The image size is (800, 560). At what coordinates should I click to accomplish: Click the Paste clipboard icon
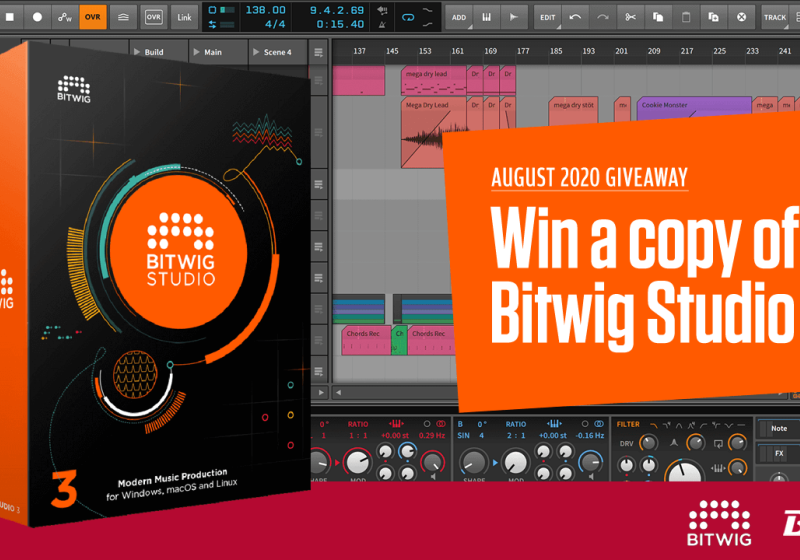tap(685, 16)
